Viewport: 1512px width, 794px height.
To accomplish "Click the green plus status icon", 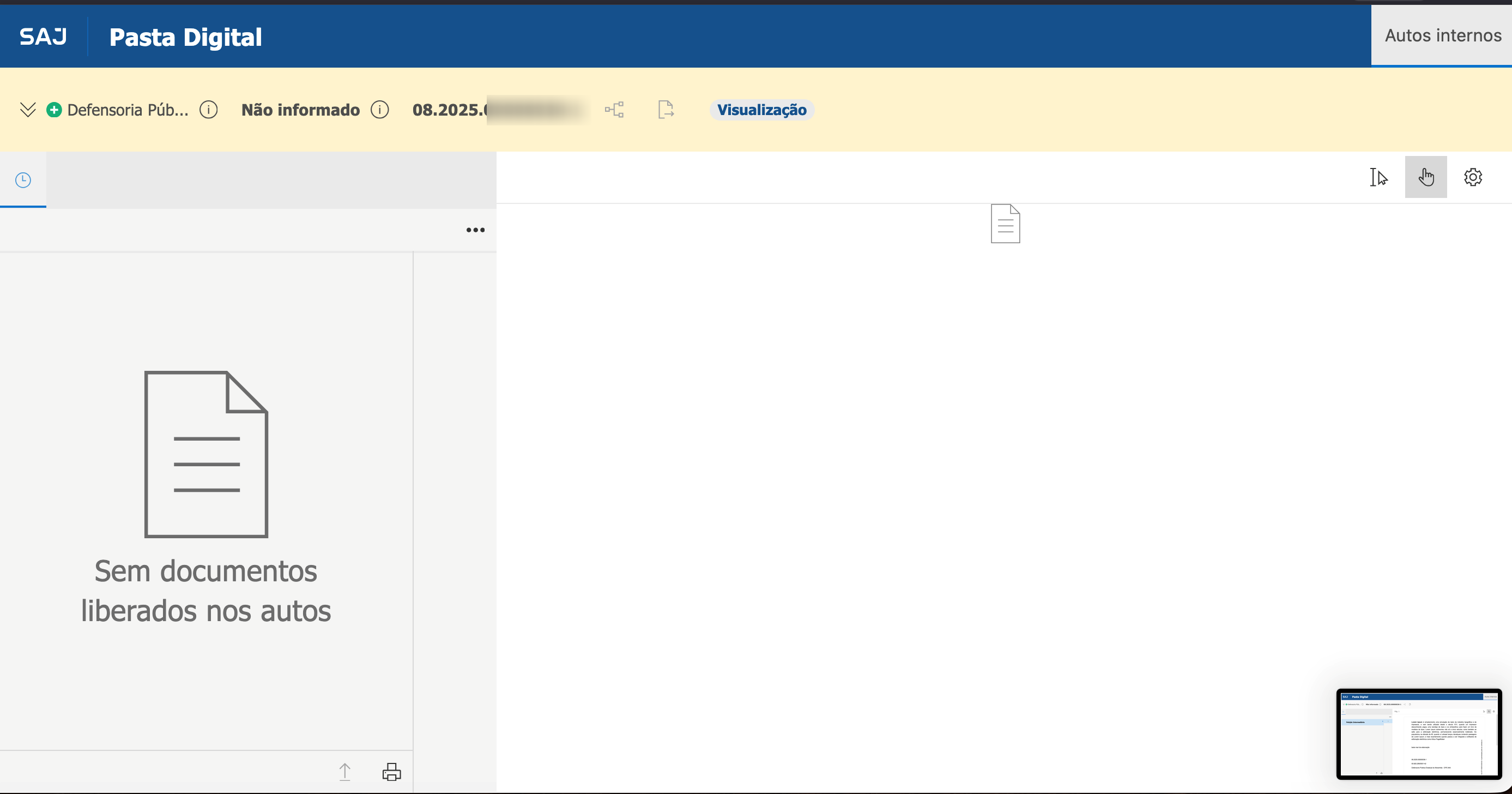I will [54, 110].
